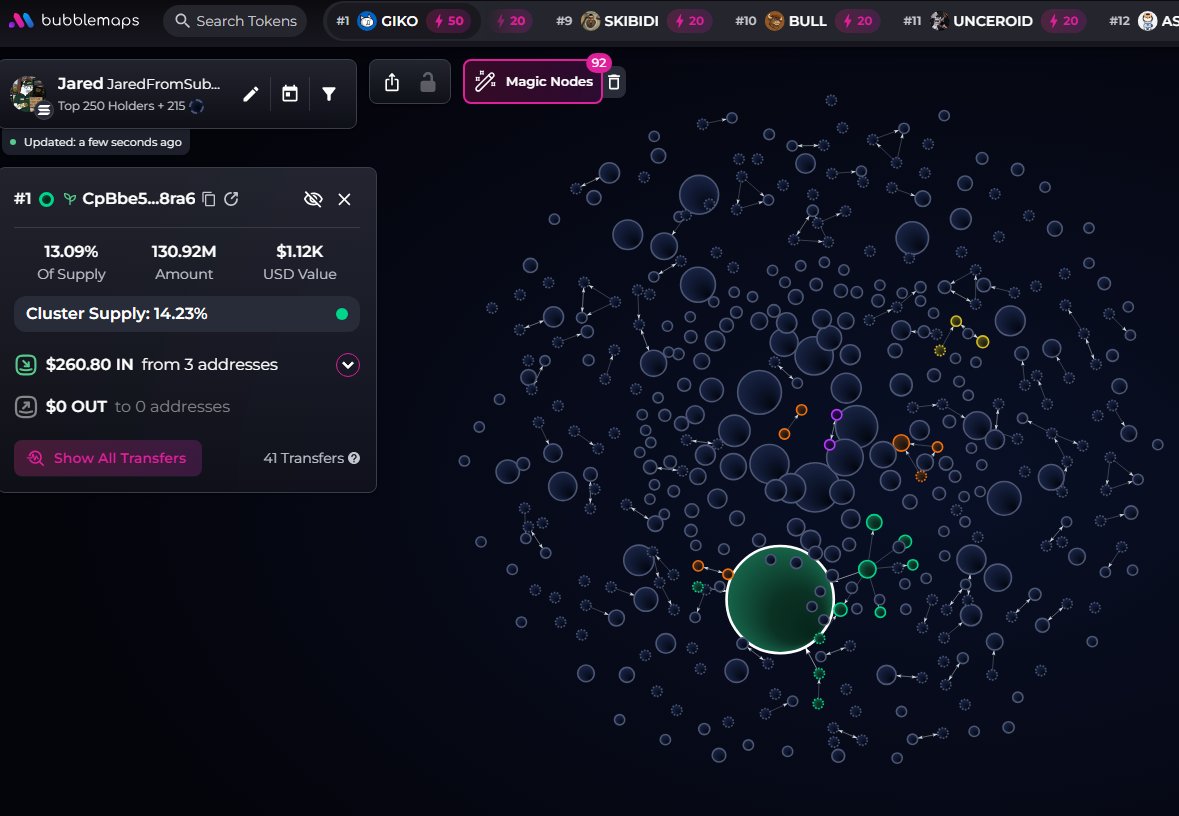Image resolution: width=1179 pixels, height=816 pixels.
Task: Copy the CpBbe5...8ra6 address
Action: 209,199
